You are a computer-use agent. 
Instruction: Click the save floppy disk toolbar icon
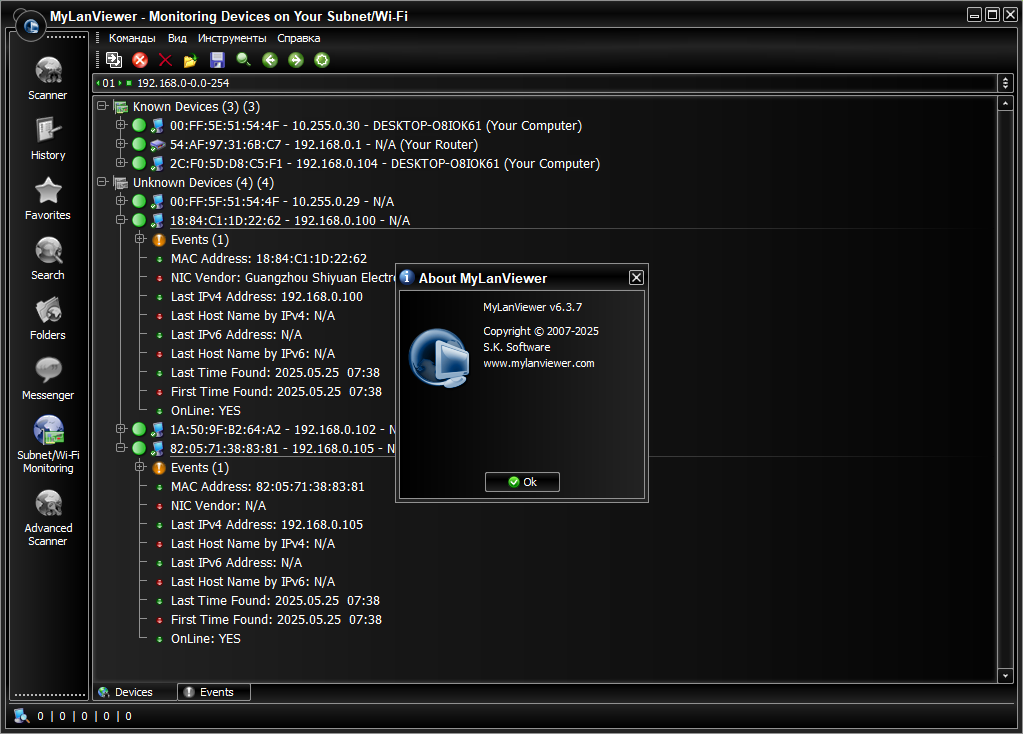coord(217,60)
